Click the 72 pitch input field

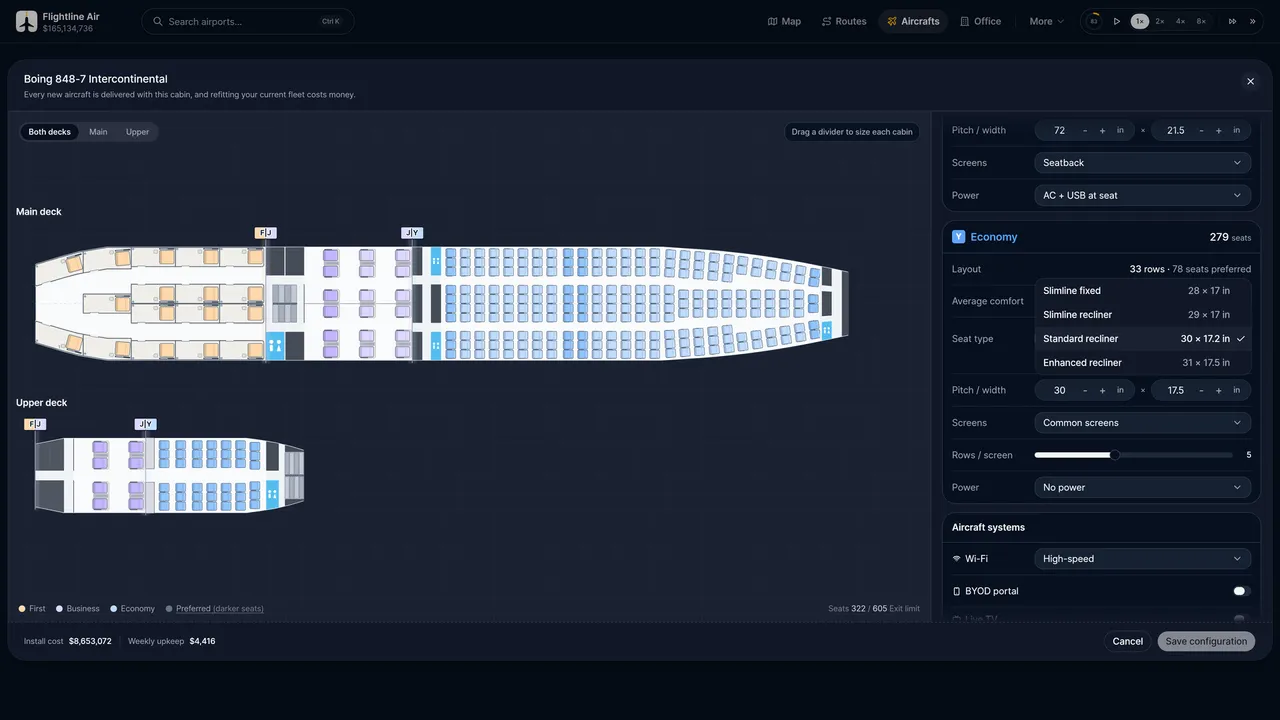(x=1059, y=130)
